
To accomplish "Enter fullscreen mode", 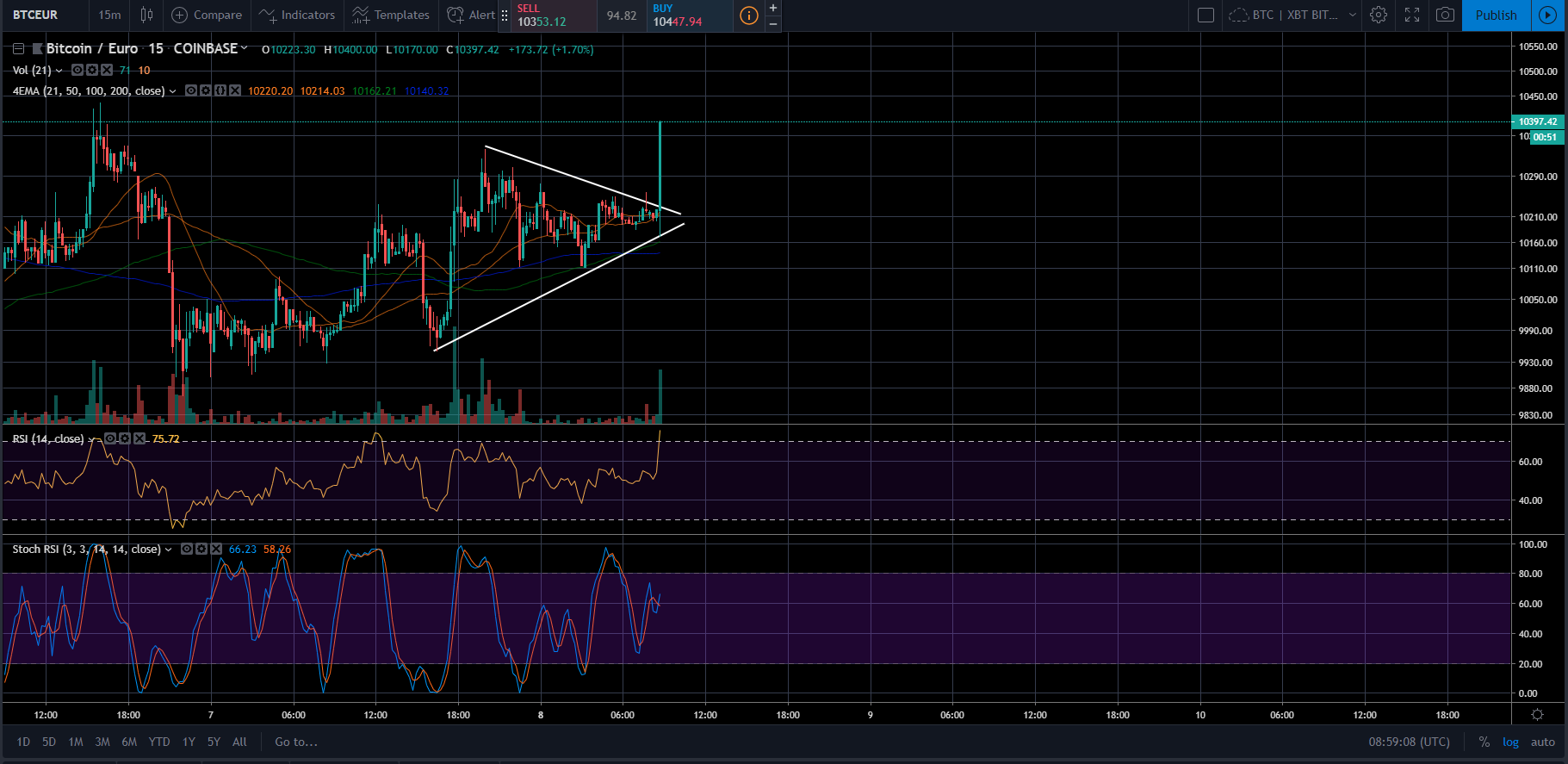I will (1412, 15).
